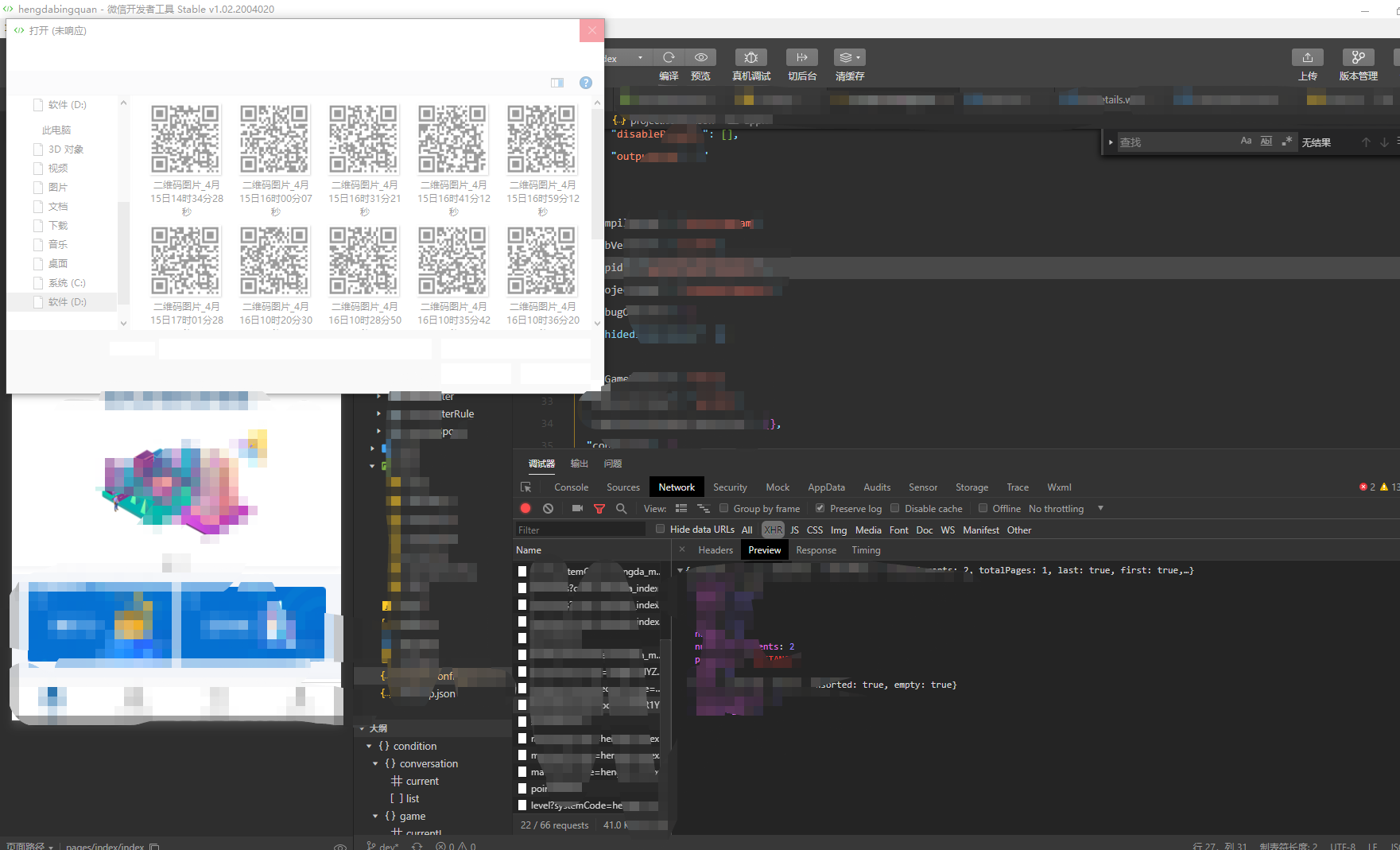Check Hide data URLs checkbox
The width and height of the screenshot is (1400, 850).
[x=660, y=529]
